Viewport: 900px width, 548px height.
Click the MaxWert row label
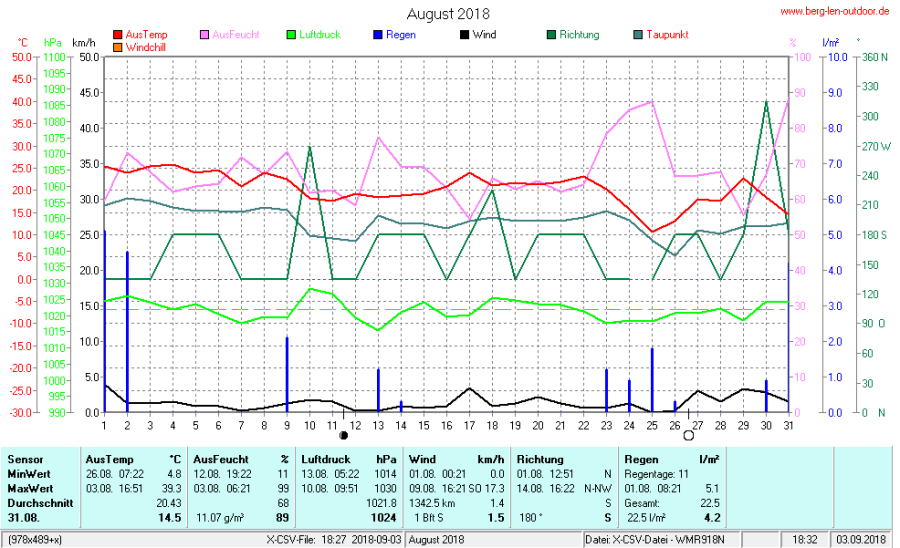click(30, 488)
